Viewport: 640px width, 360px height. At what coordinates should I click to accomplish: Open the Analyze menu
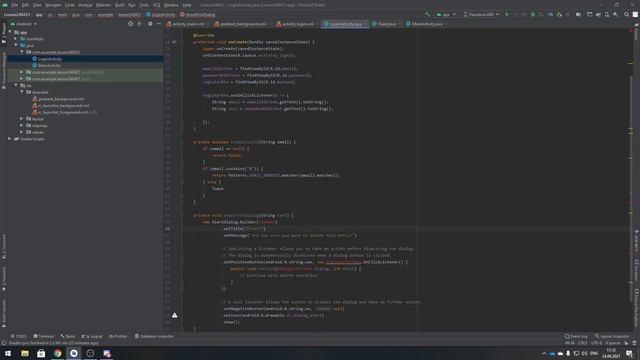click(85, 5)
